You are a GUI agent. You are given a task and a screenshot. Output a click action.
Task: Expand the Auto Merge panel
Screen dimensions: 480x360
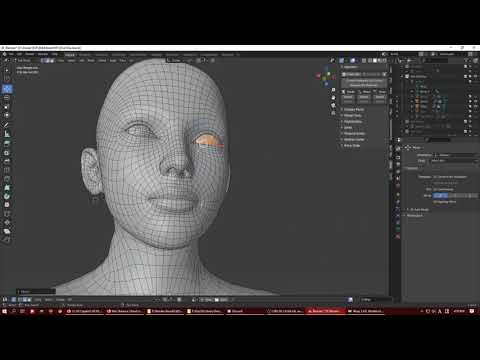pos(419,210)
